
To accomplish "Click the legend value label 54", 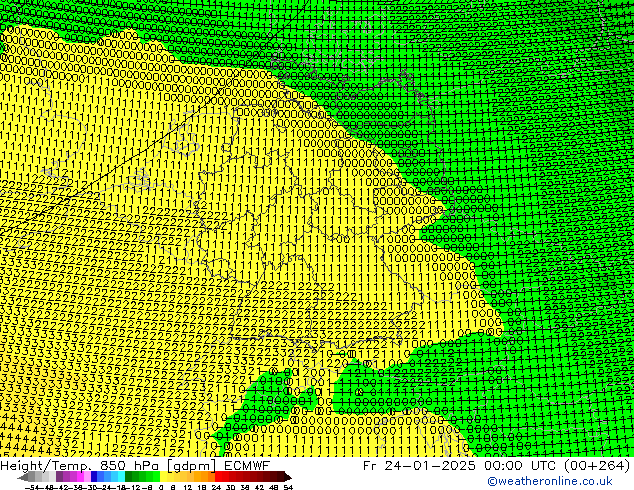I will [288, 487].
